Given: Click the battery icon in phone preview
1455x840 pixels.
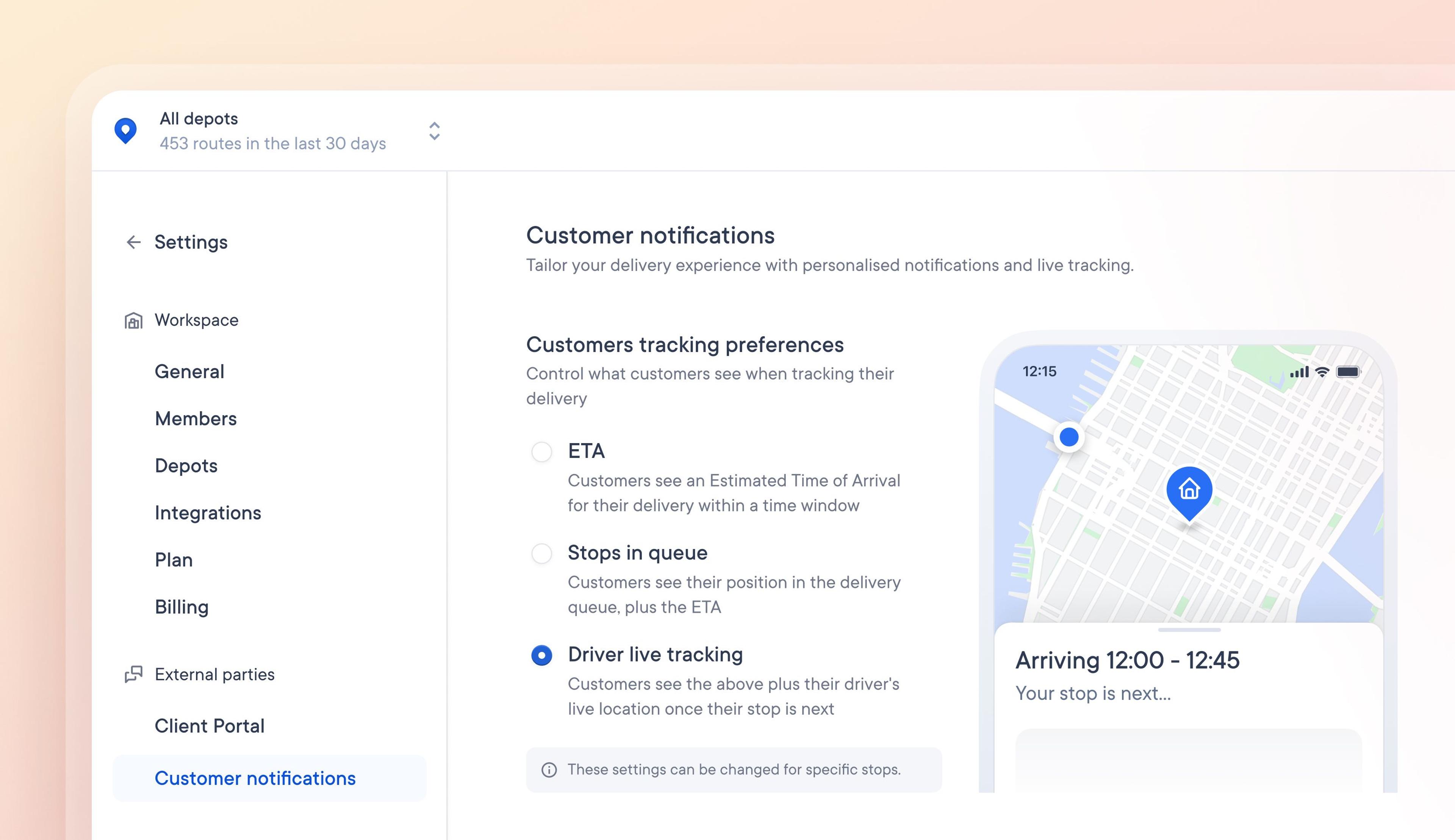Looking at the screenshot, I should (x=1349, y=372).
